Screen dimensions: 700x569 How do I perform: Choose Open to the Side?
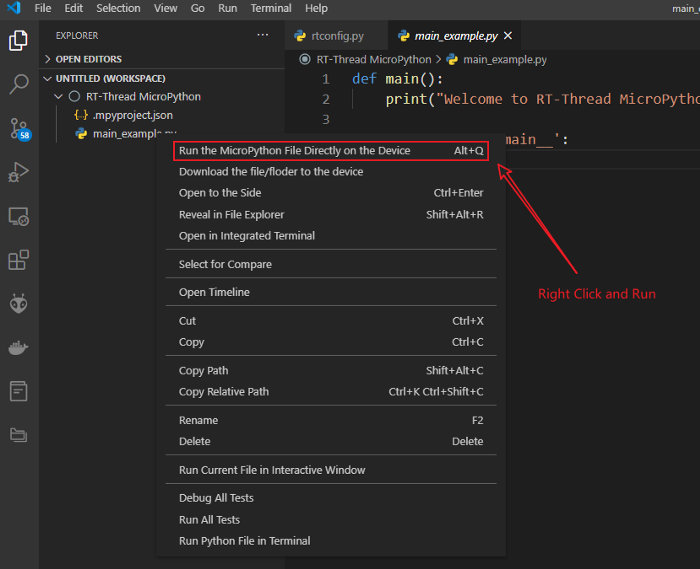pos(331,193)
